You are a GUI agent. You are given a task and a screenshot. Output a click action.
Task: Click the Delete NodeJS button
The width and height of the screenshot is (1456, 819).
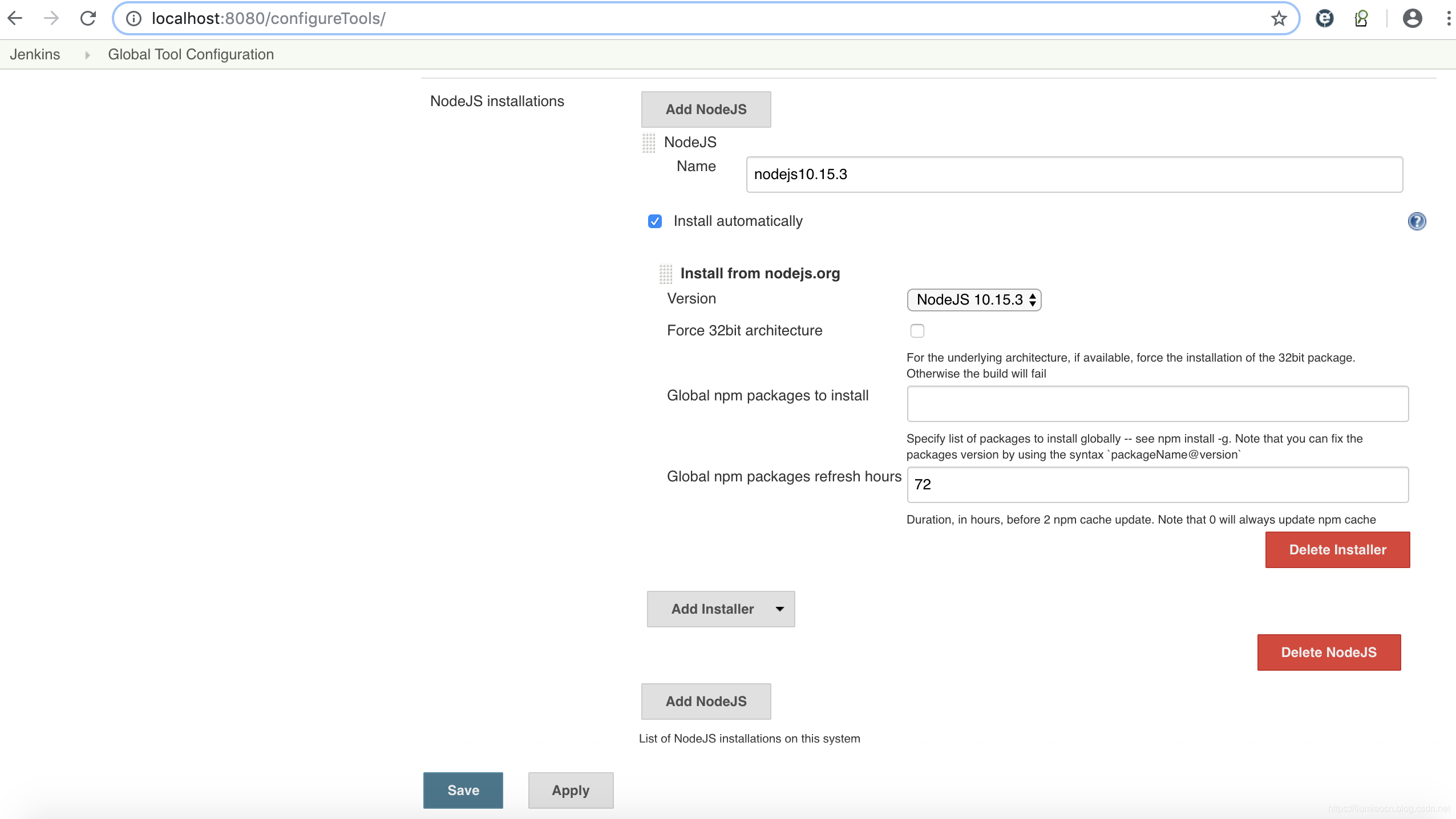pyautogui.click(x=1329, y=652)
